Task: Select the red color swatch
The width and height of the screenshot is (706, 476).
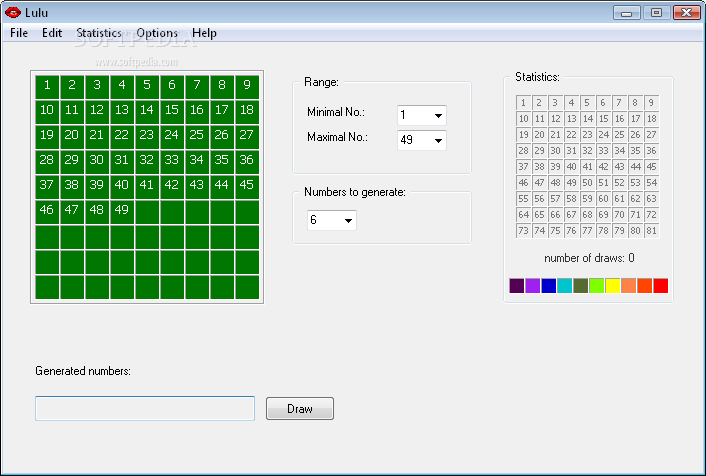Action: [x=661, y=286]
